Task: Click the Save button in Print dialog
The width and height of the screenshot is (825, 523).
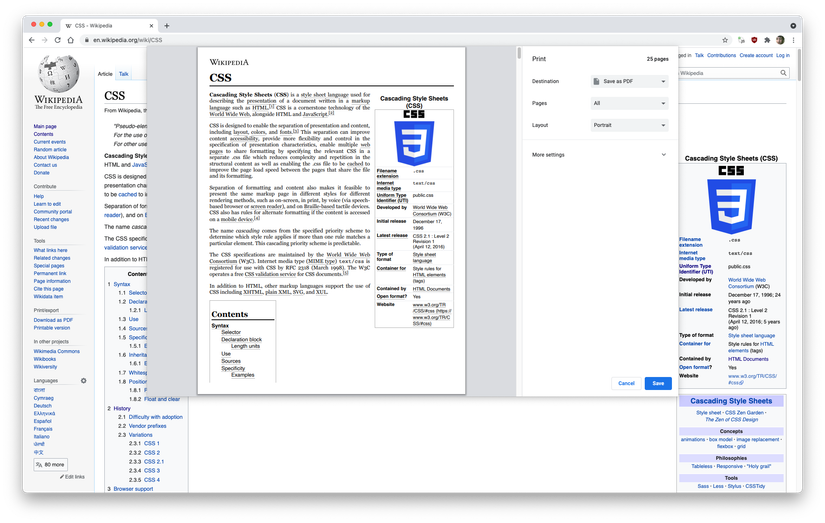Action: click(x=658, y=383)
